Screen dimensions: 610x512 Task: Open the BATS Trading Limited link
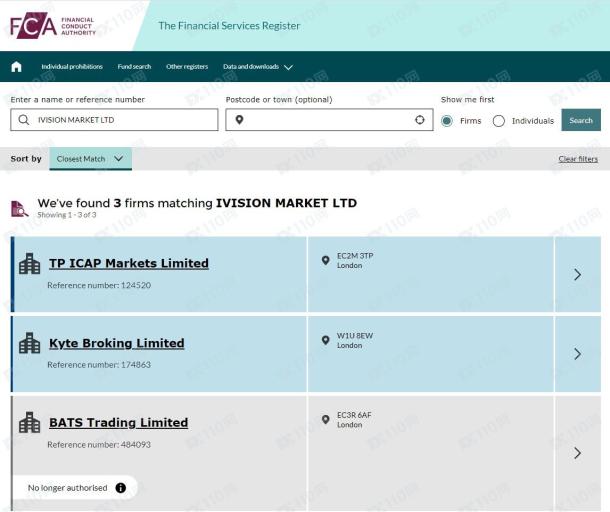[119, 423]
